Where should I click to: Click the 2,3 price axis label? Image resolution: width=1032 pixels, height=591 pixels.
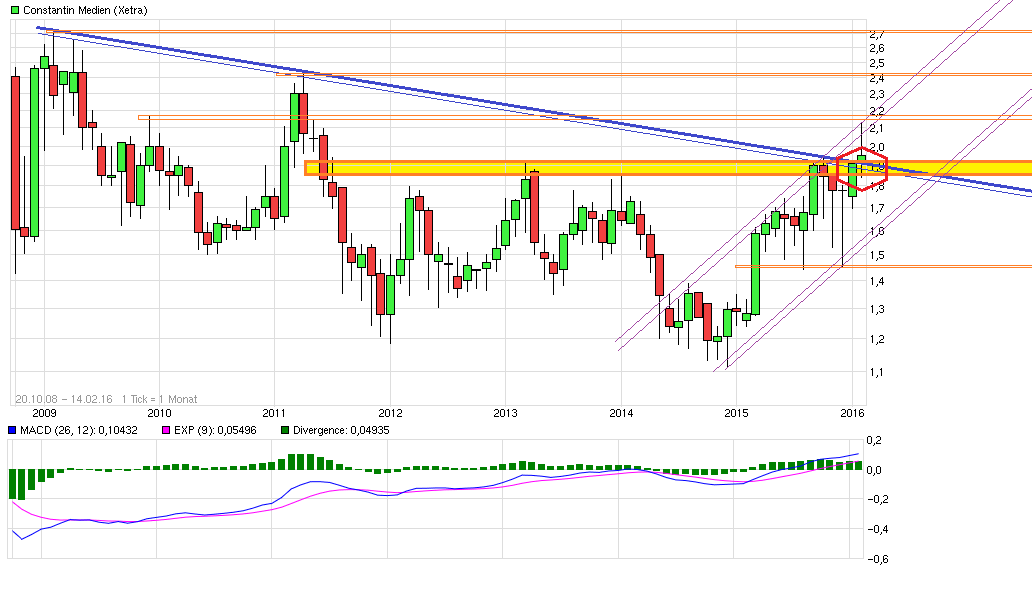[x=877, y=95]
